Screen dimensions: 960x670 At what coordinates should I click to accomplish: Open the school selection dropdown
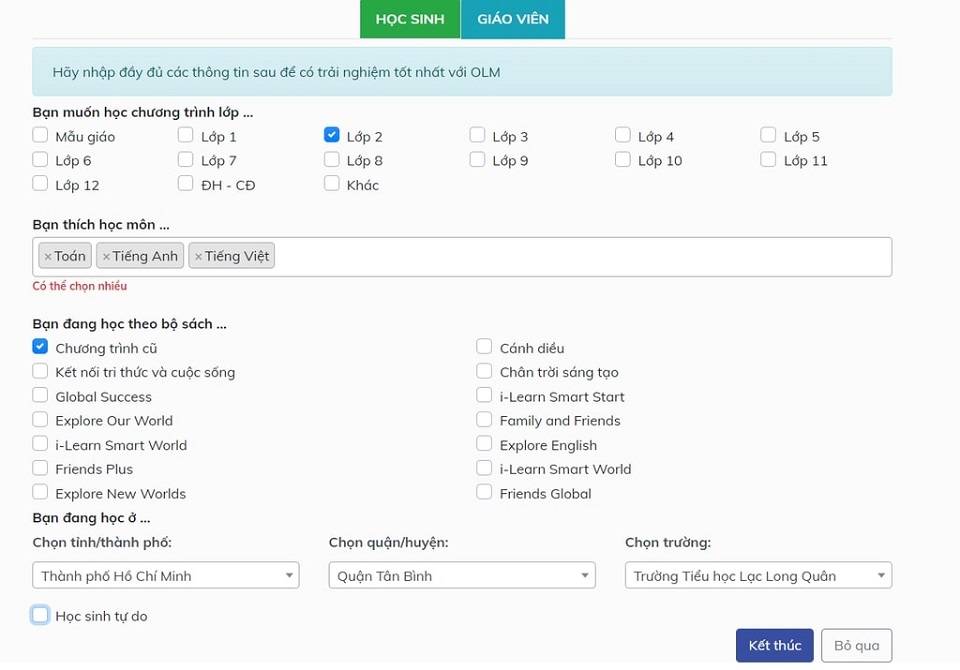click(x=758, y=576)
